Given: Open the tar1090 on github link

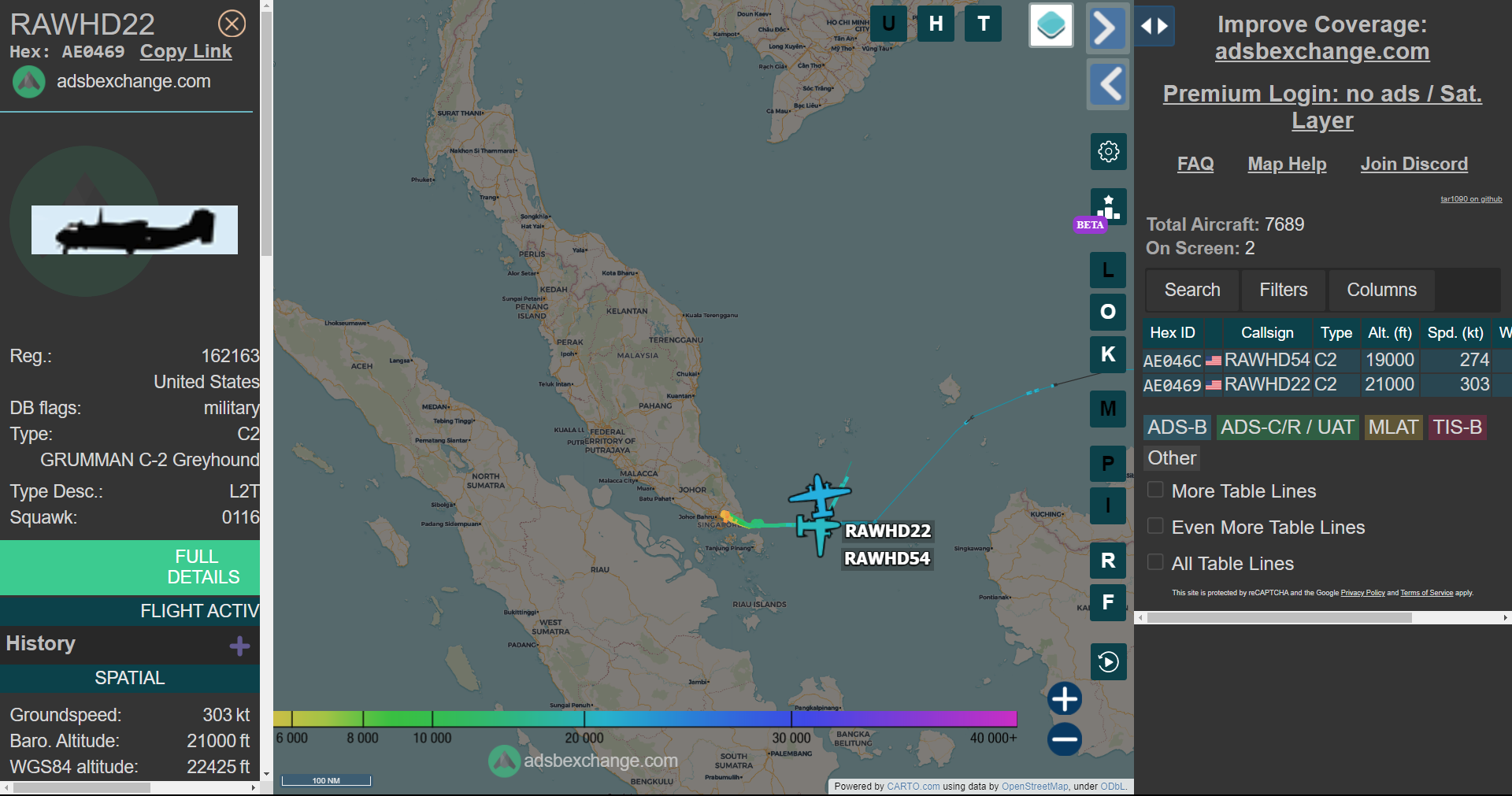Looking at the screenshot, I should pos(1471,199).
